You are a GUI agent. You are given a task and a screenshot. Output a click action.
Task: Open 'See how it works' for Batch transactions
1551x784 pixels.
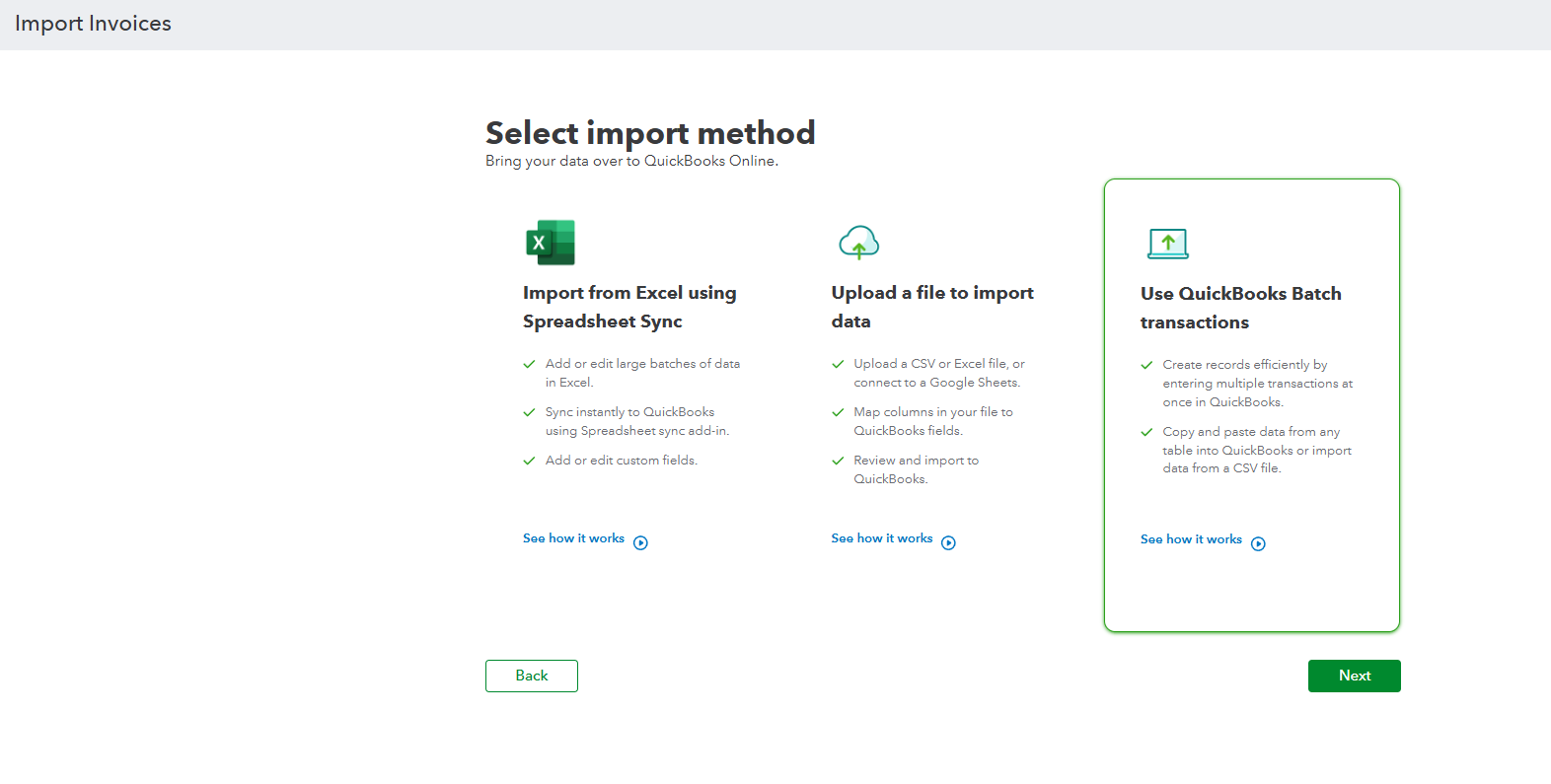(x=1191, y=539)
